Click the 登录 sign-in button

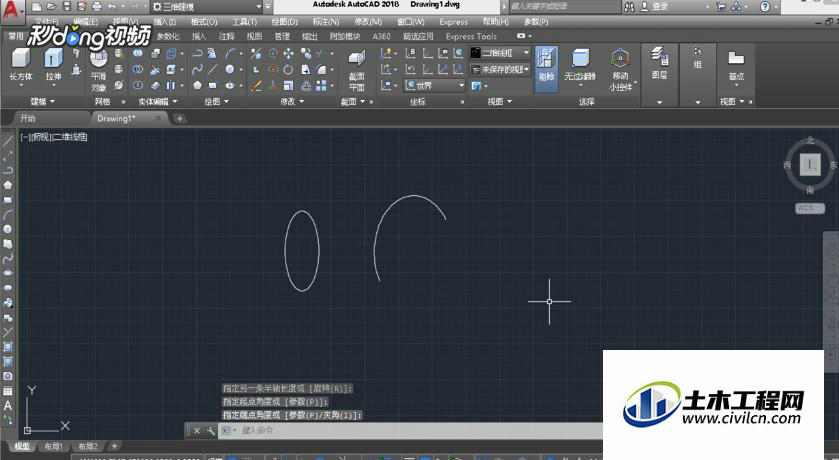click(x=660, y=6)
